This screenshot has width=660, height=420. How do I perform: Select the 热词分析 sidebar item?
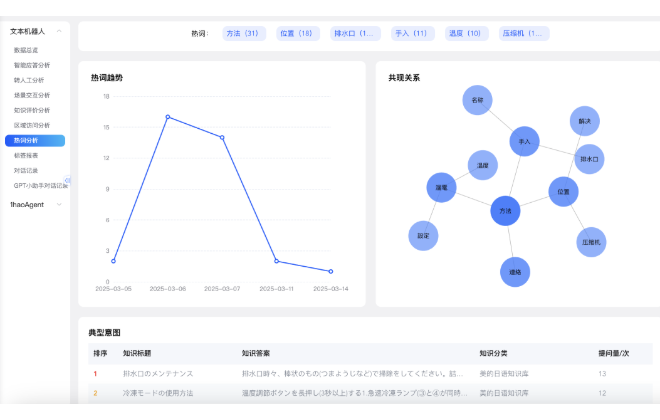coord(27,141)
